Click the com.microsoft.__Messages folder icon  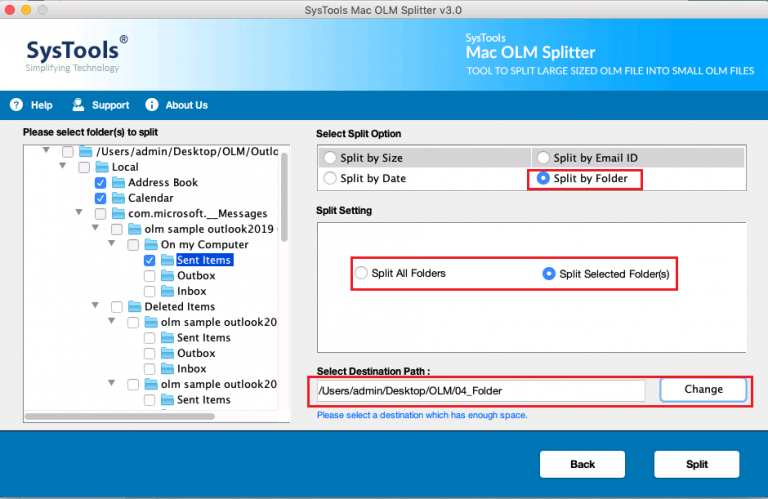click(118, 214)
